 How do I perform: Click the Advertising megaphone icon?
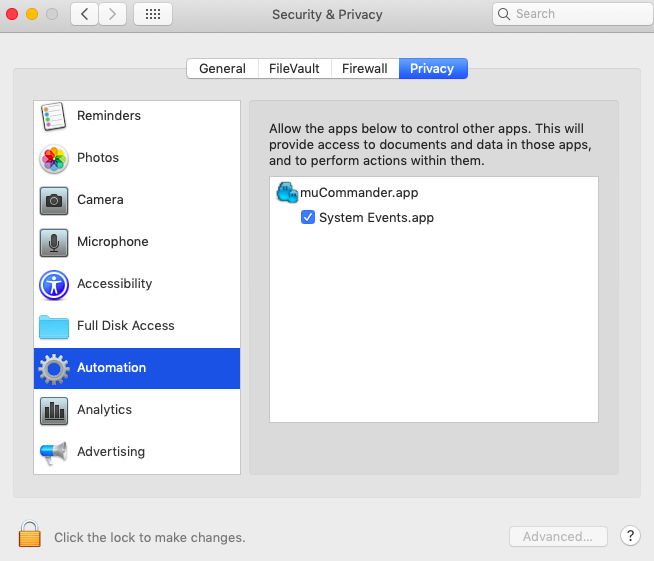click(53, 453)
